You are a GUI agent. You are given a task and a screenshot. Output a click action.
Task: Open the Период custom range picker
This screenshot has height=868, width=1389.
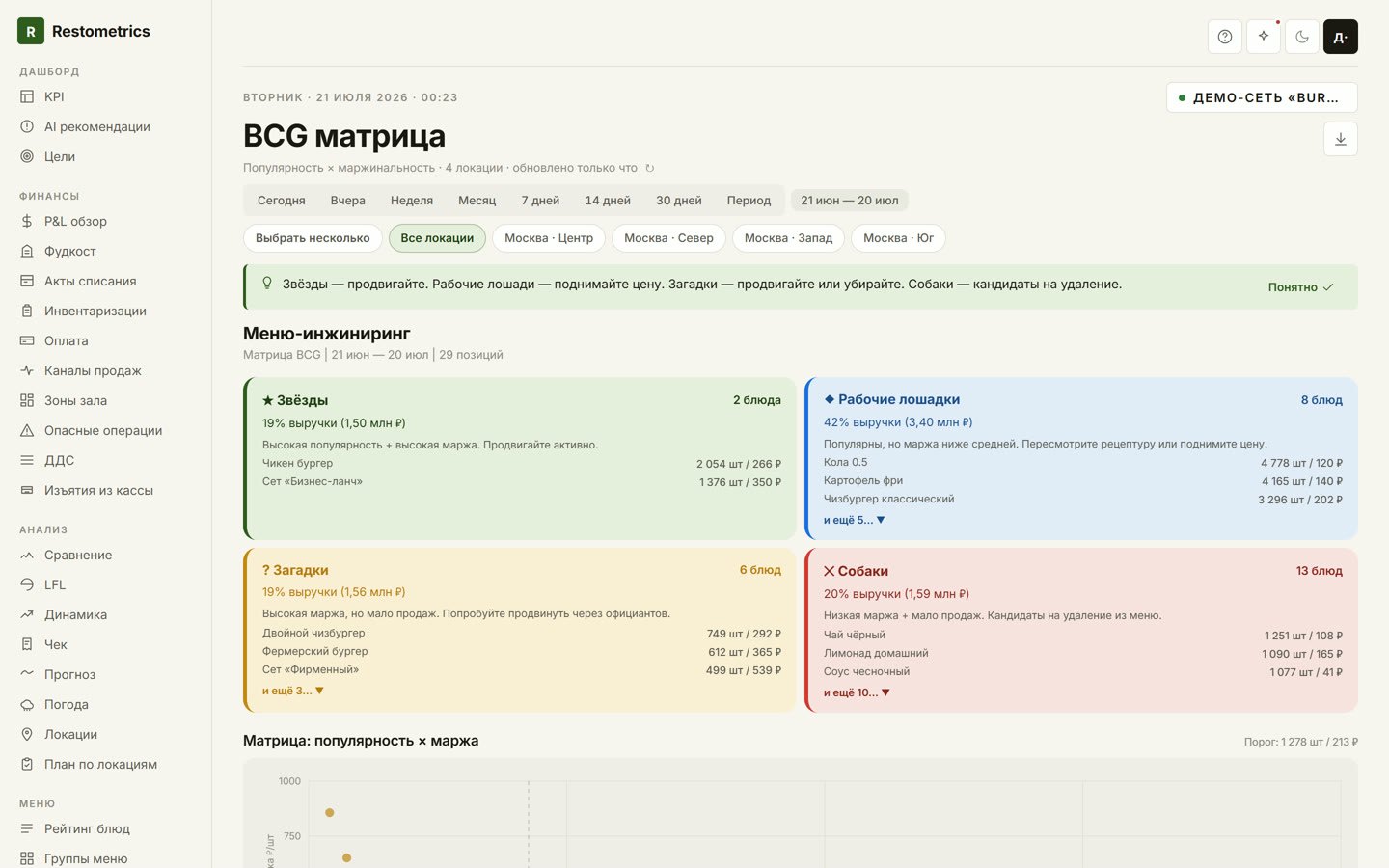749,201
